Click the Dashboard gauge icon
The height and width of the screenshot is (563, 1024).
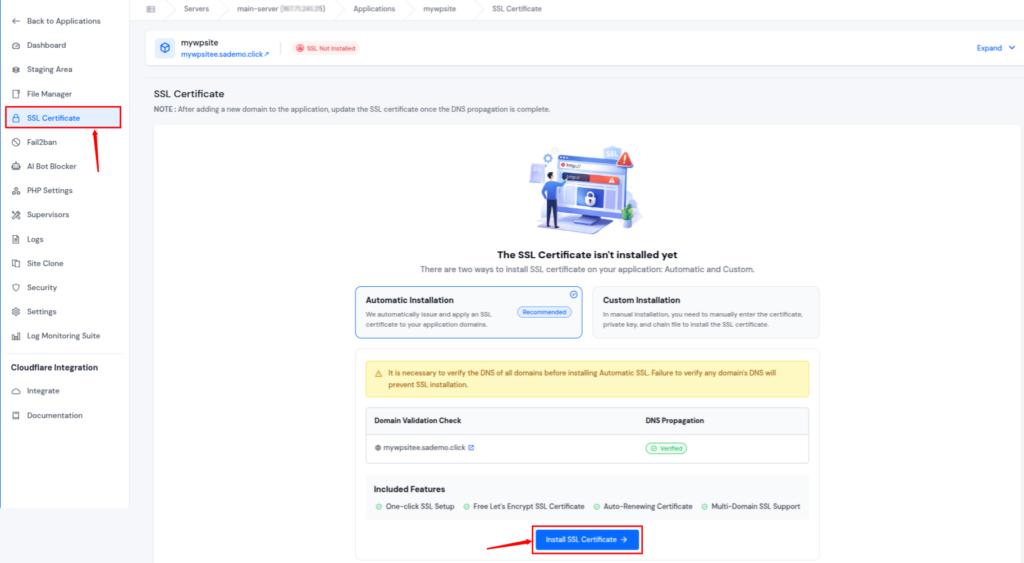click(16, 46)
